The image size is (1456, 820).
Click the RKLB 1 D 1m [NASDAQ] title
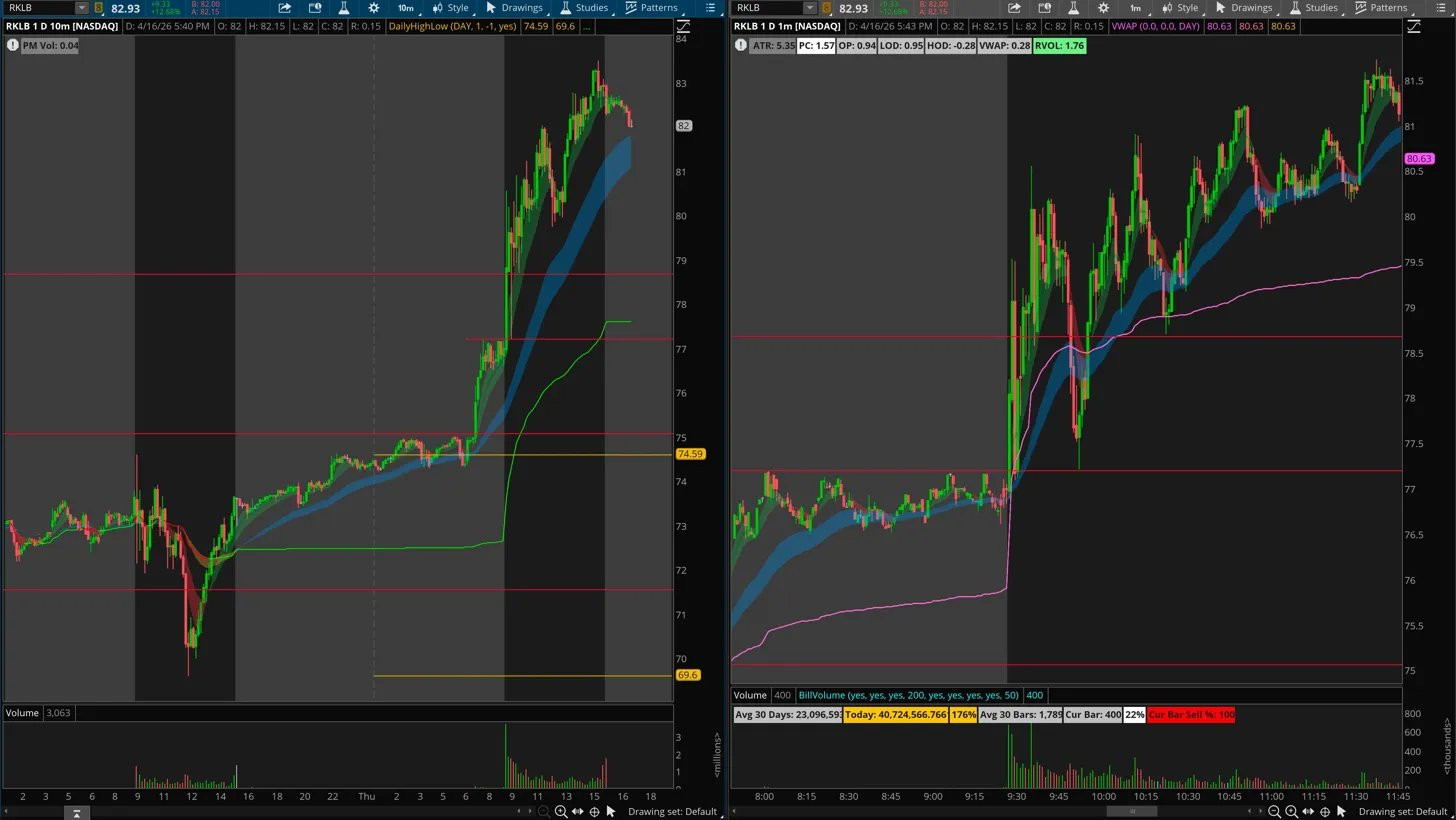coord(789,26)
